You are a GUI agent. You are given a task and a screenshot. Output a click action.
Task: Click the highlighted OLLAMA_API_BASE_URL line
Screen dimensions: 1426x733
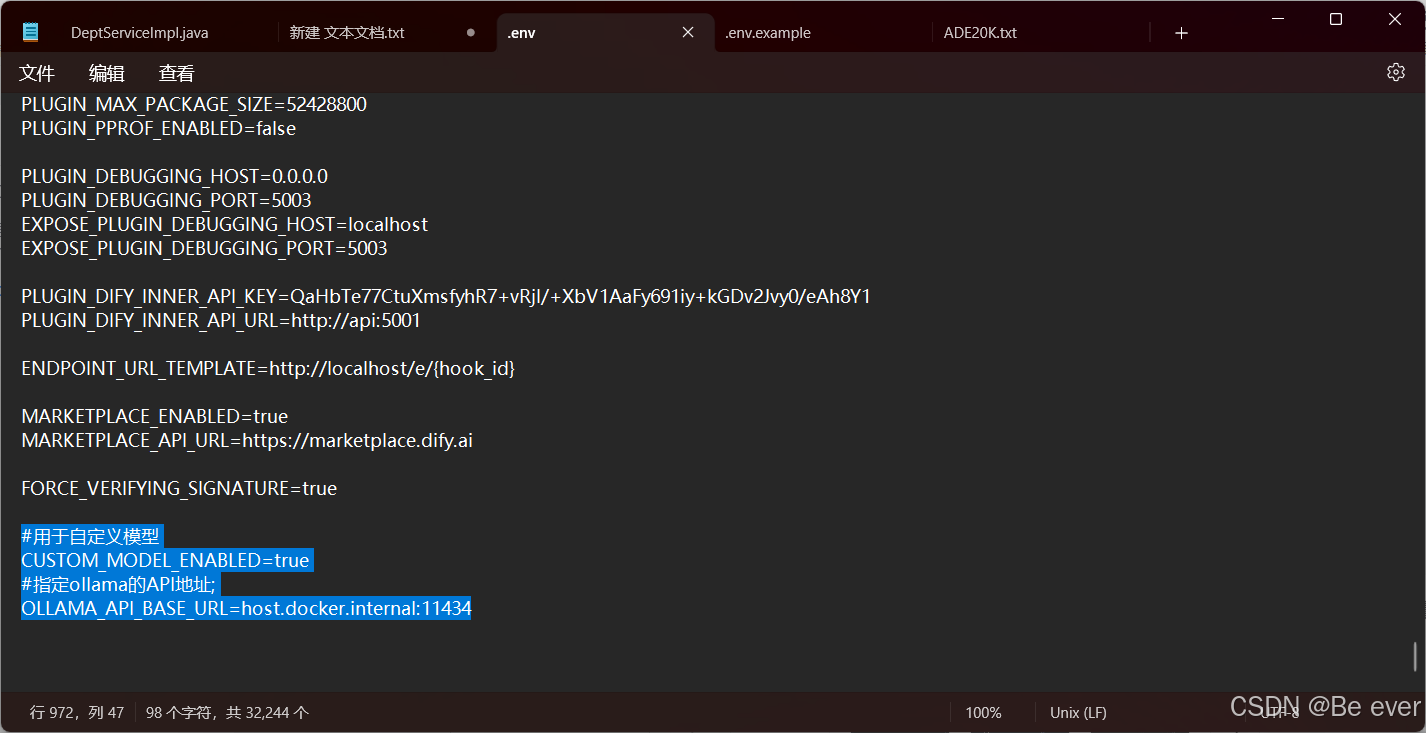pos(245,608)
